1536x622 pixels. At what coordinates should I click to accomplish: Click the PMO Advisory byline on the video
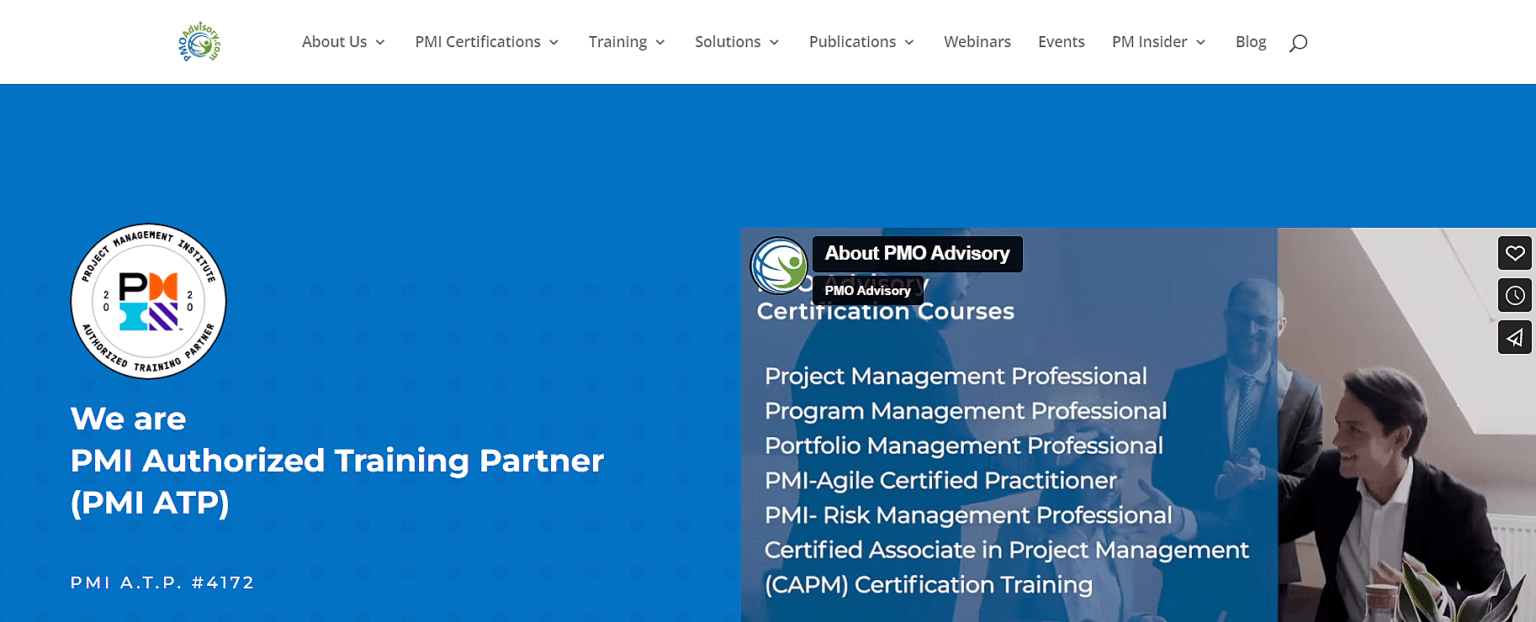pos(866,290)
